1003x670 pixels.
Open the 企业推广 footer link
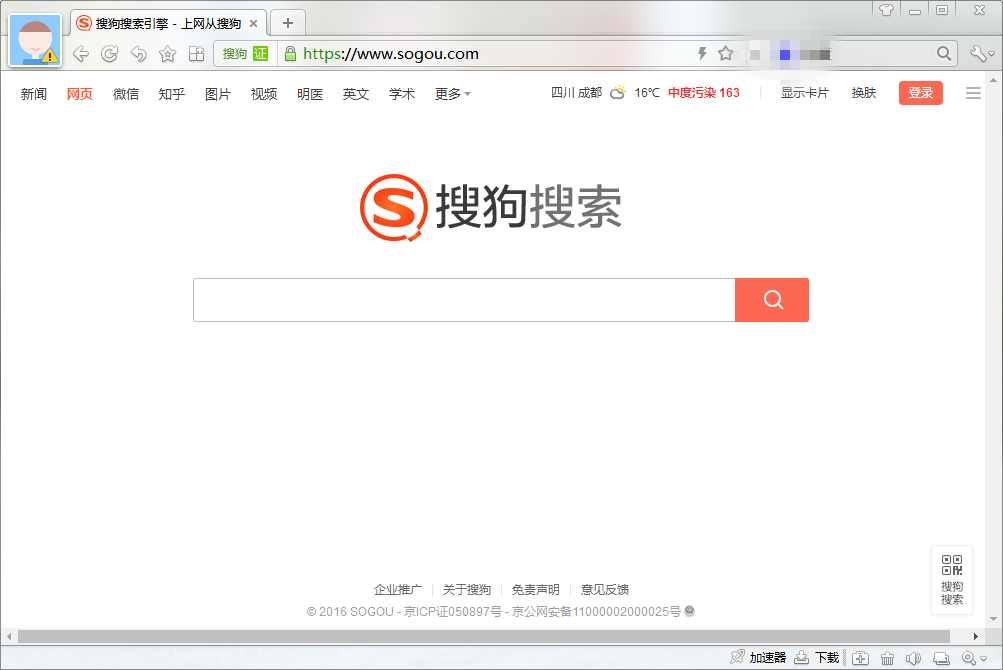click(x=398, y=589)
